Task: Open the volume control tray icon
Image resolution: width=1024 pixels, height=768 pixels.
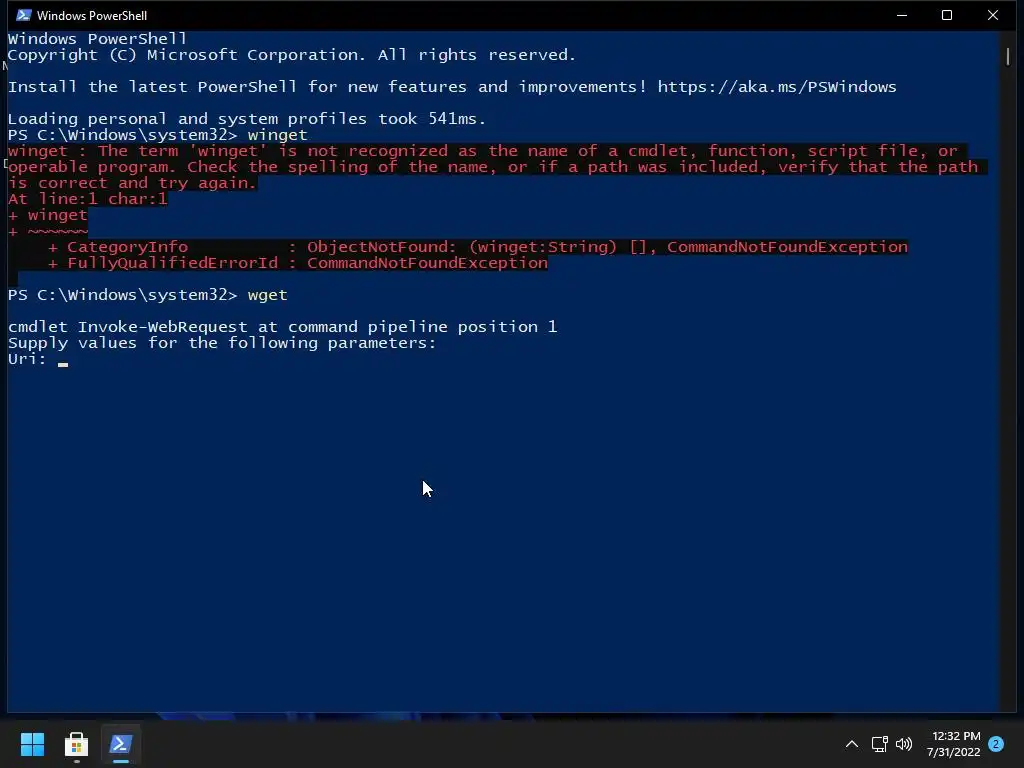Action: (x=904, y=744)
